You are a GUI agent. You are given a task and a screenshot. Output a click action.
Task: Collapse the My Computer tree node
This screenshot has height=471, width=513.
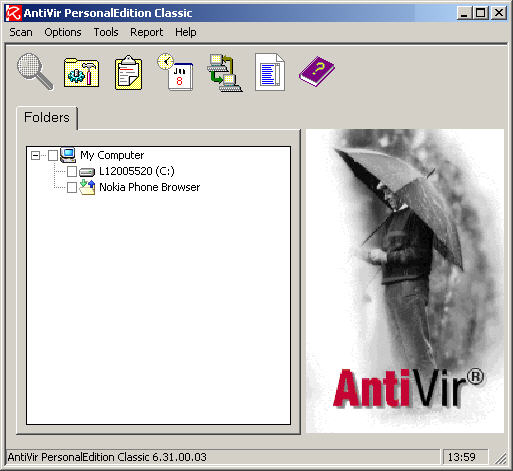point(35,155)
